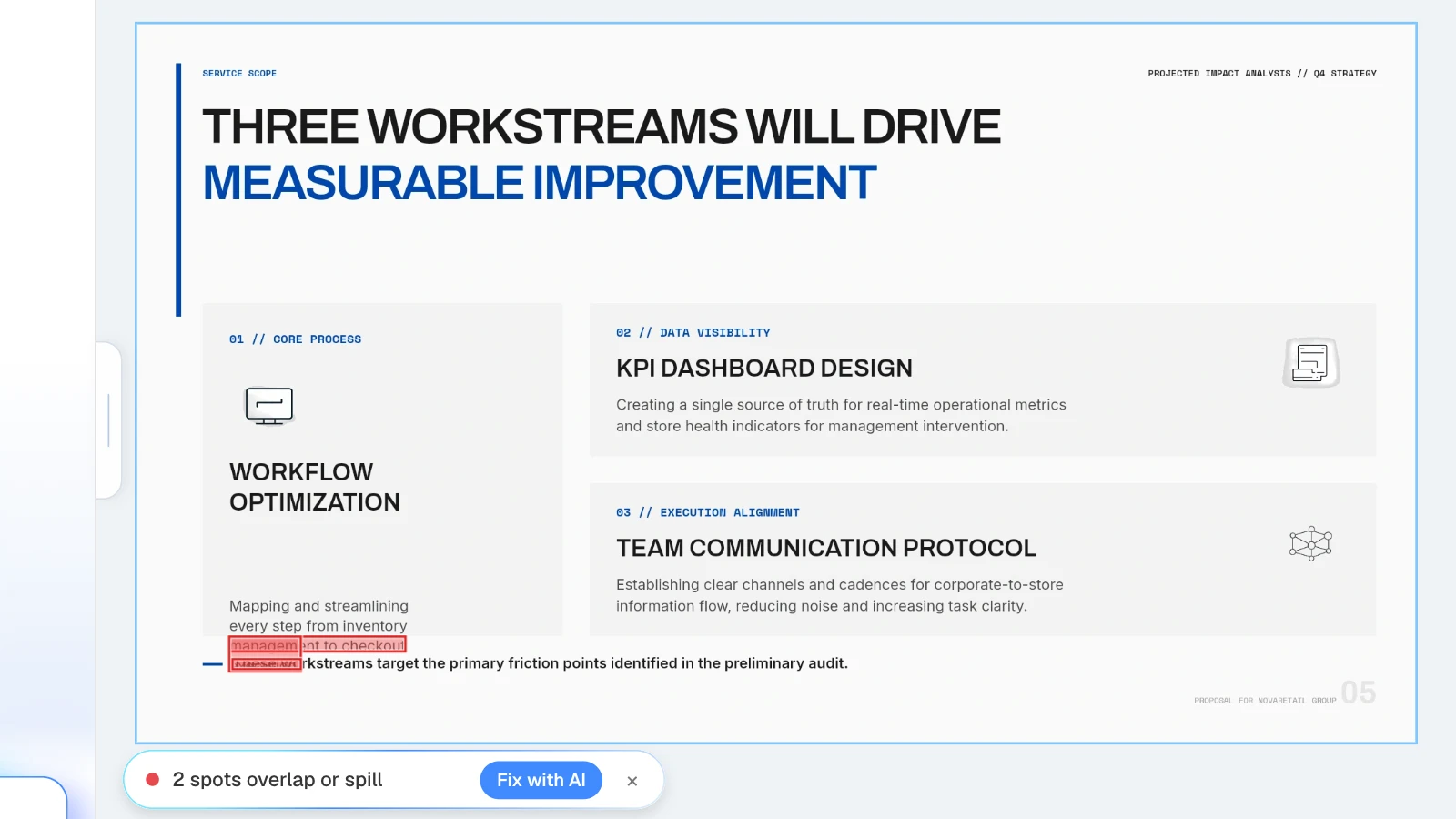Click 'PROJECTED IMPACT ANALYSIS // Q4 STRATEGY' text
The height and width of the screenshot is (819, 1456).
pos(1262,73)
